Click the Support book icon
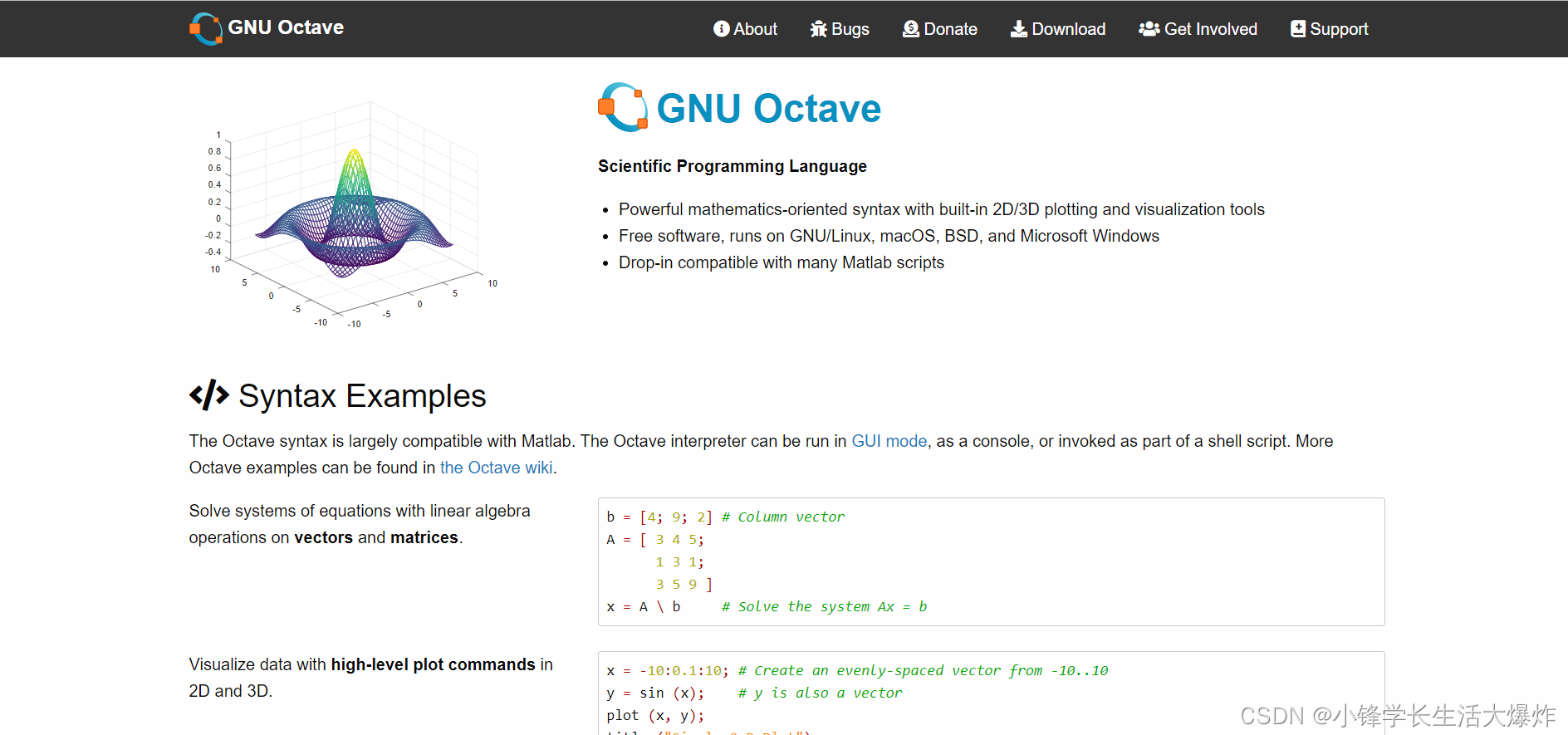 click(x=1298, y=29)
